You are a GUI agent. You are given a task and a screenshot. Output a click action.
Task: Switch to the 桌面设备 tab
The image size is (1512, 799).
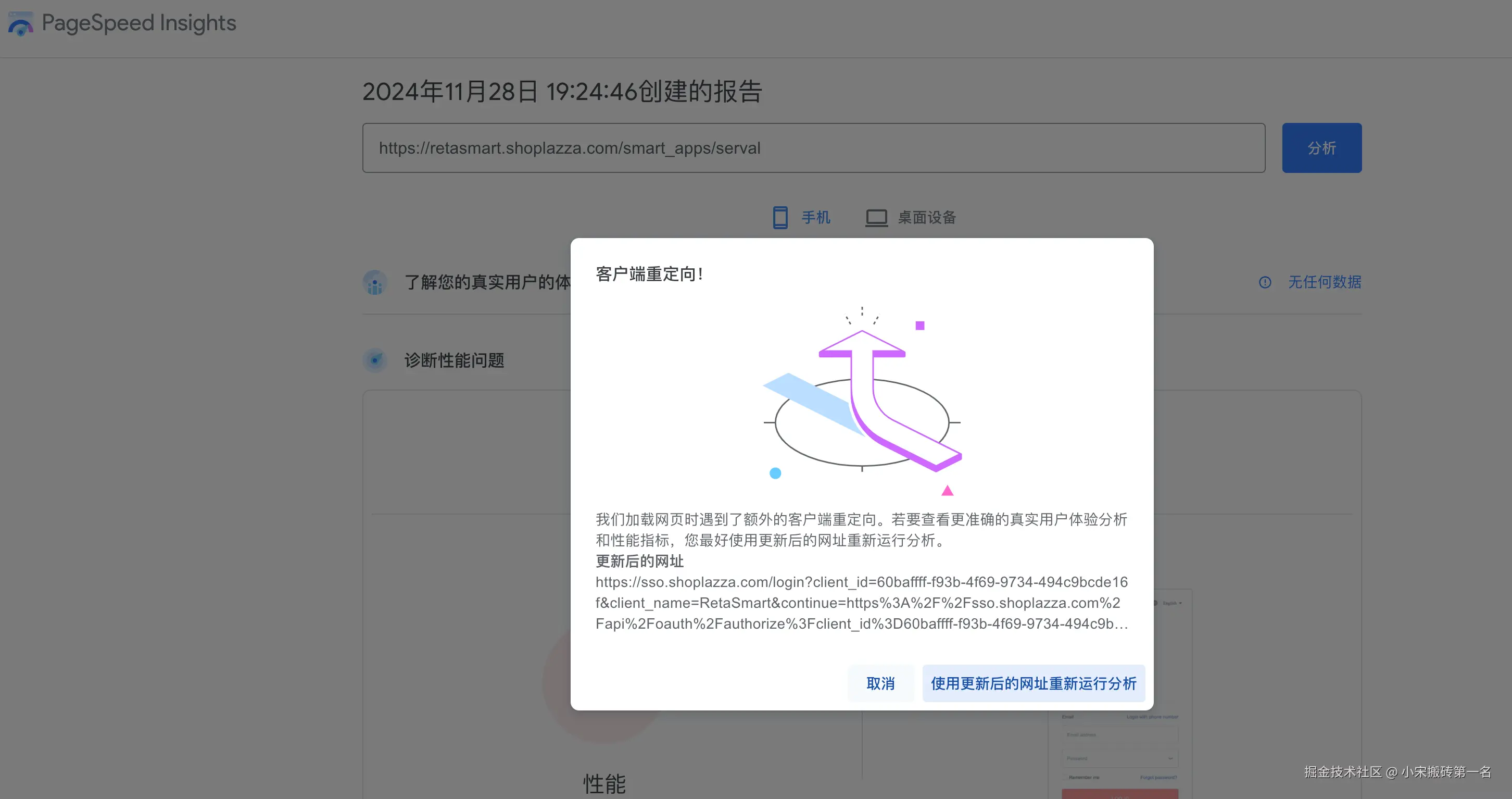[911, 218]
